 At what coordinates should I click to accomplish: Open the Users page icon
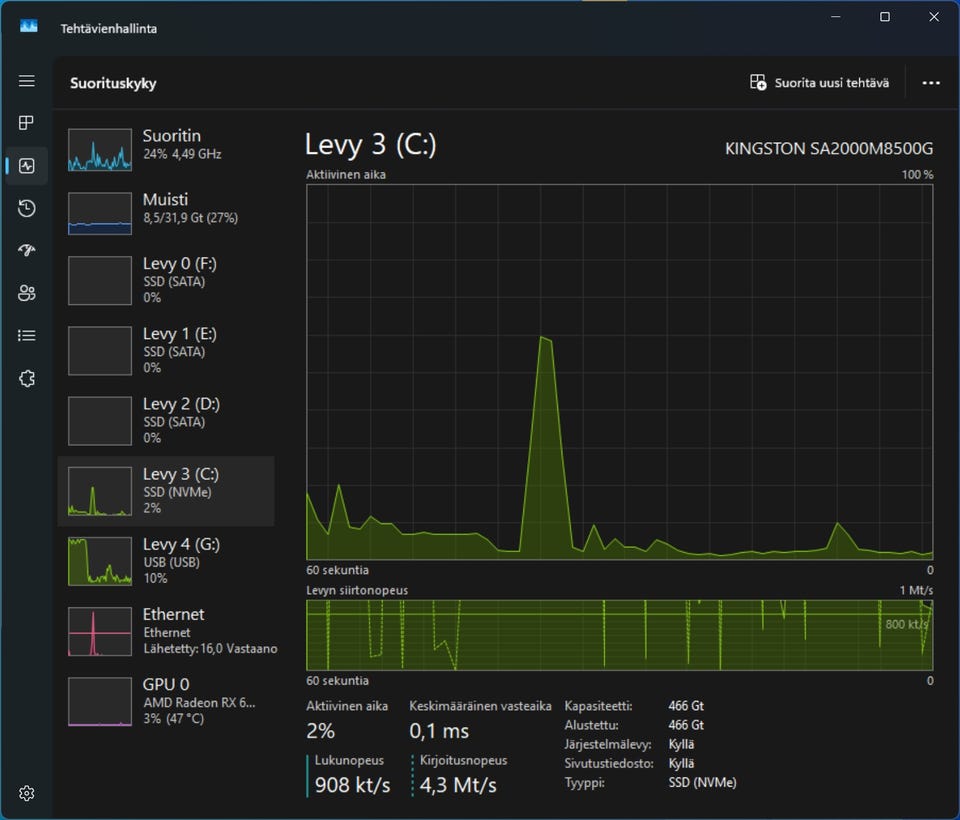[27, 293]
